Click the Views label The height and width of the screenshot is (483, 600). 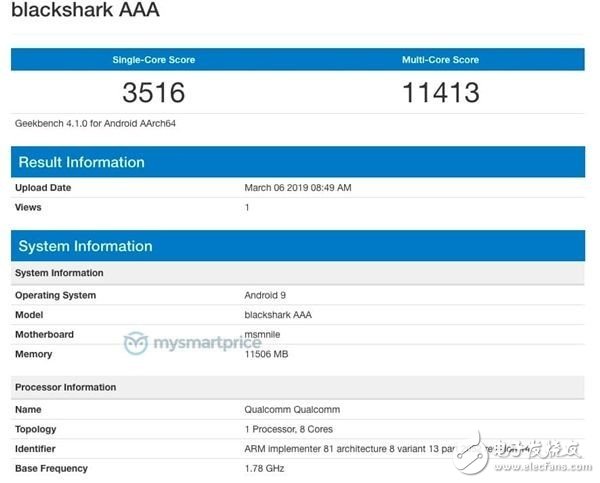(x=28, y=207)
